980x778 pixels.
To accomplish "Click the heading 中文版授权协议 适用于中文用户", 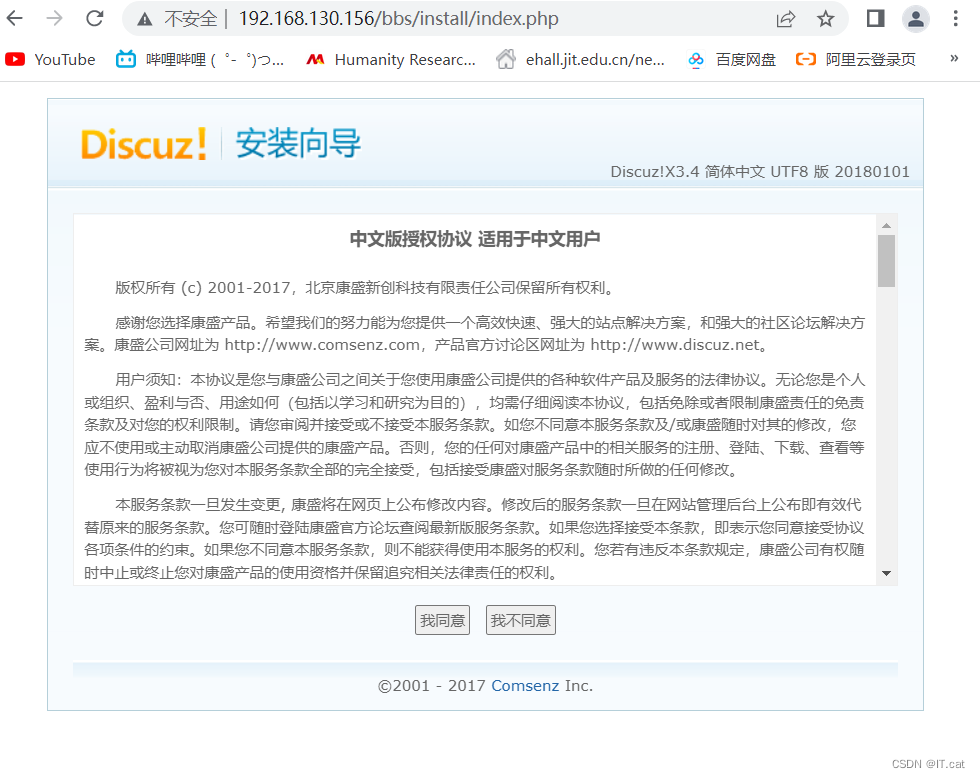I will (x=475, y=239).
